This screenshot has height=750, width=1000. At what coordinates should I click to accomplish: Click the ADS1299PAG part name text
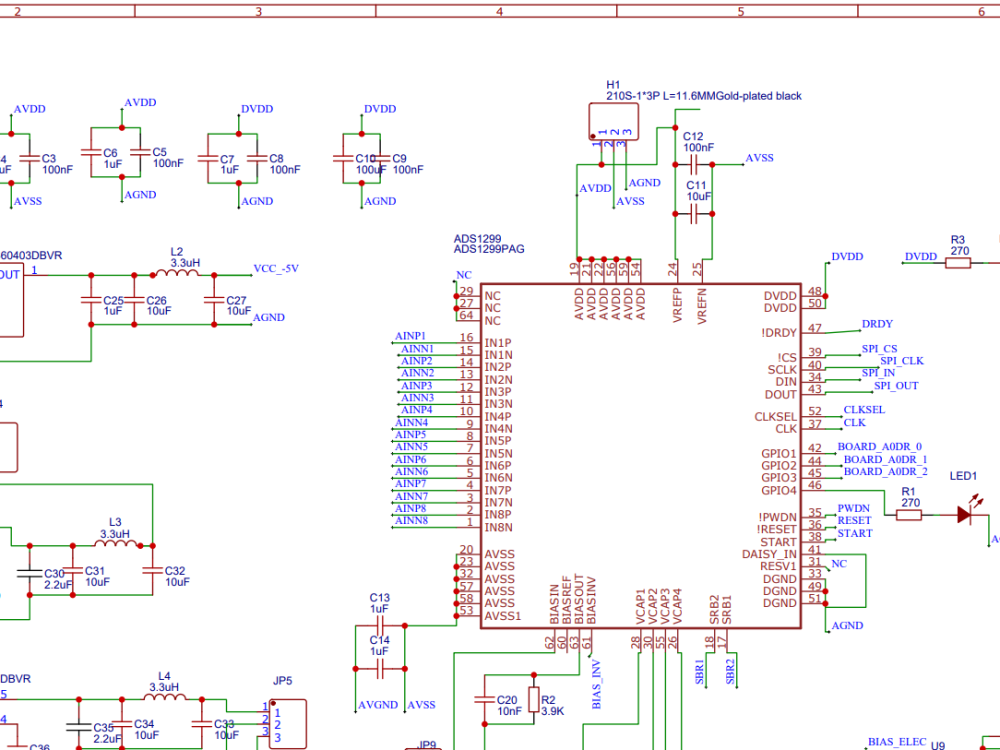pyautogui.click(x=489, y=249)
